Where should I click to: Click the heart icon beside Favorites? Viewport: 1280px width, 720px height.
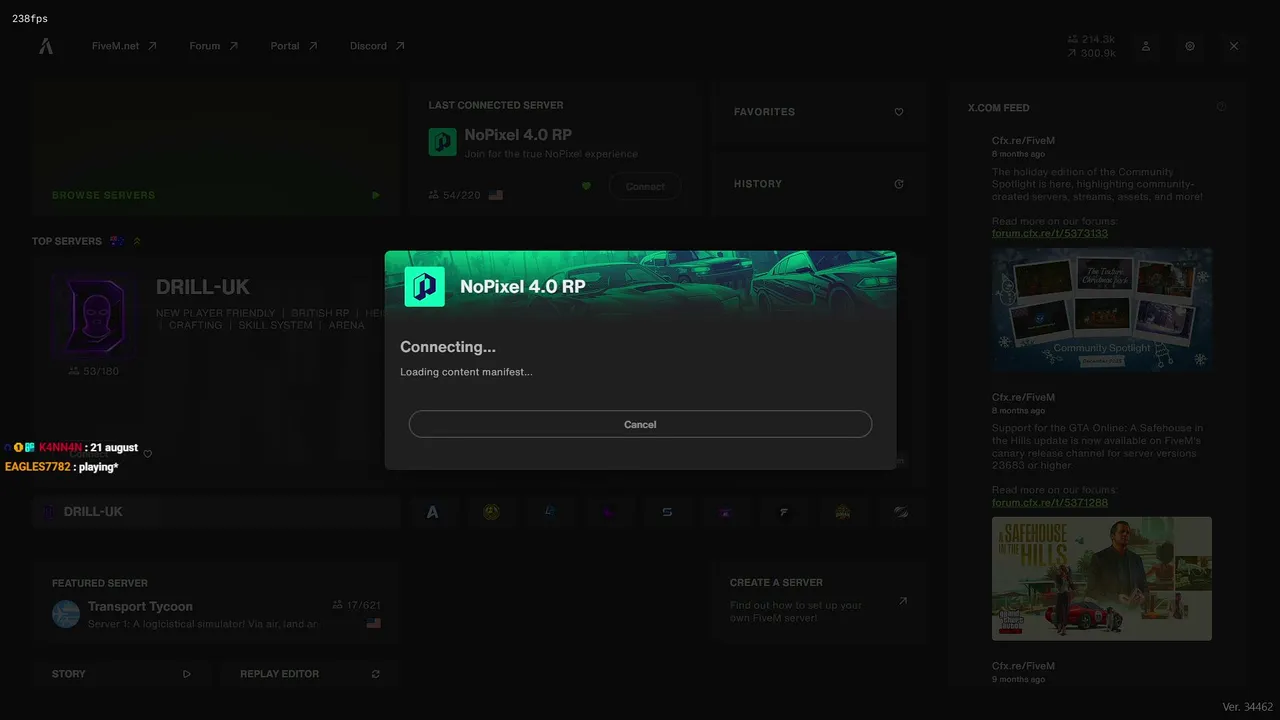[x=899, y=112]
